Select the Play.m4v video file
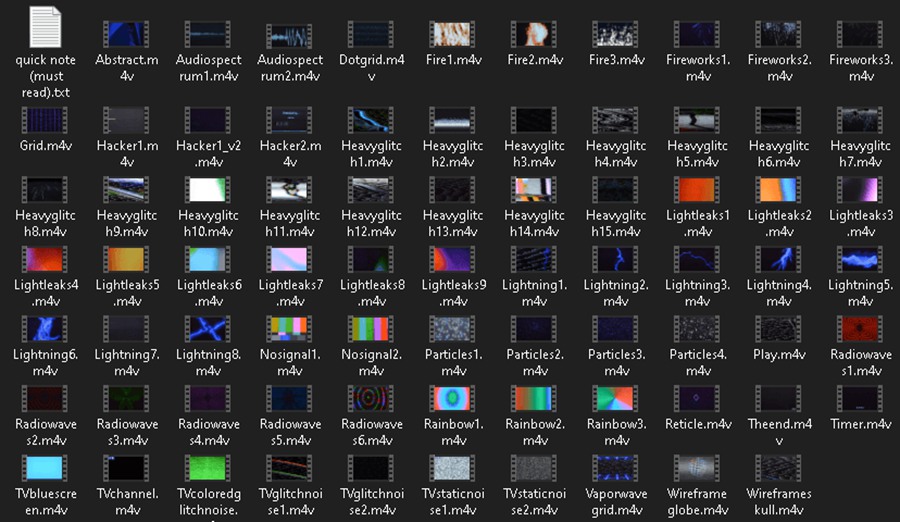This screenshot has width=900, height=522. tap(779, 329)
